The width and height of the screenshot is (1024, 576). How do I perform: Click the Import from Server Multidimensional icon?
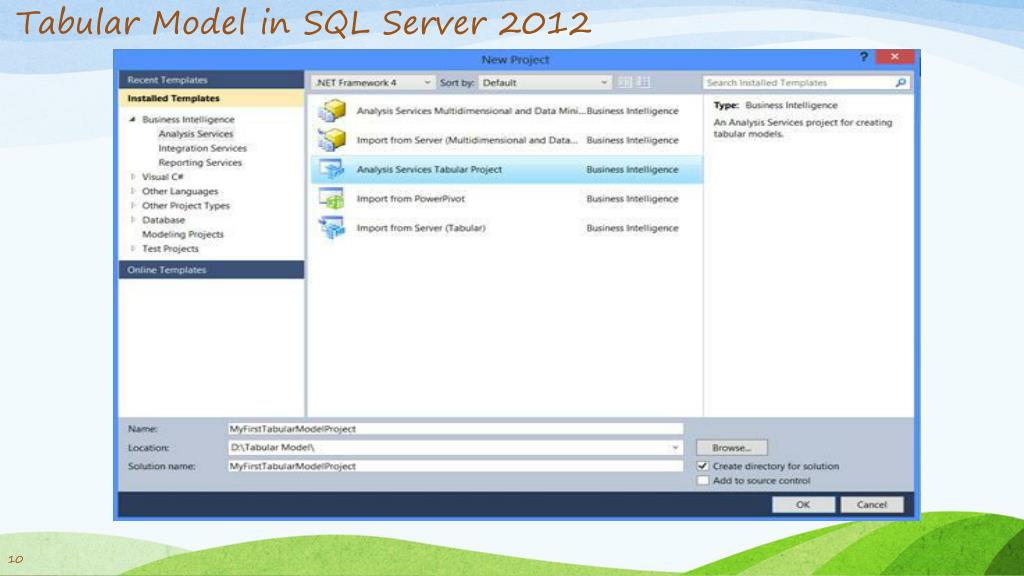click(332, 139)
